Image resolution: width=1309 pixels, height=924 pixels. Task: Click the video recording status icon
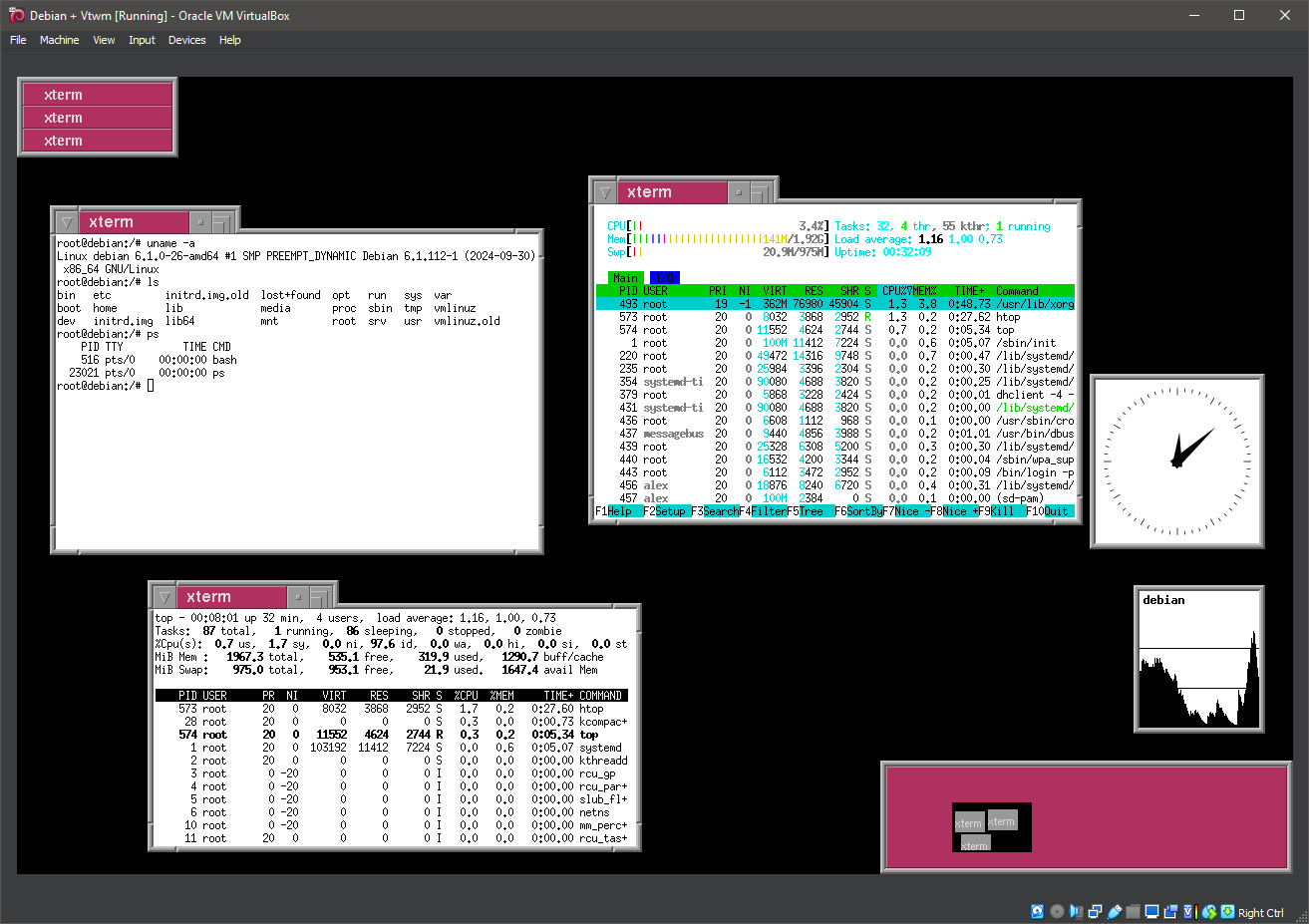1170,911
